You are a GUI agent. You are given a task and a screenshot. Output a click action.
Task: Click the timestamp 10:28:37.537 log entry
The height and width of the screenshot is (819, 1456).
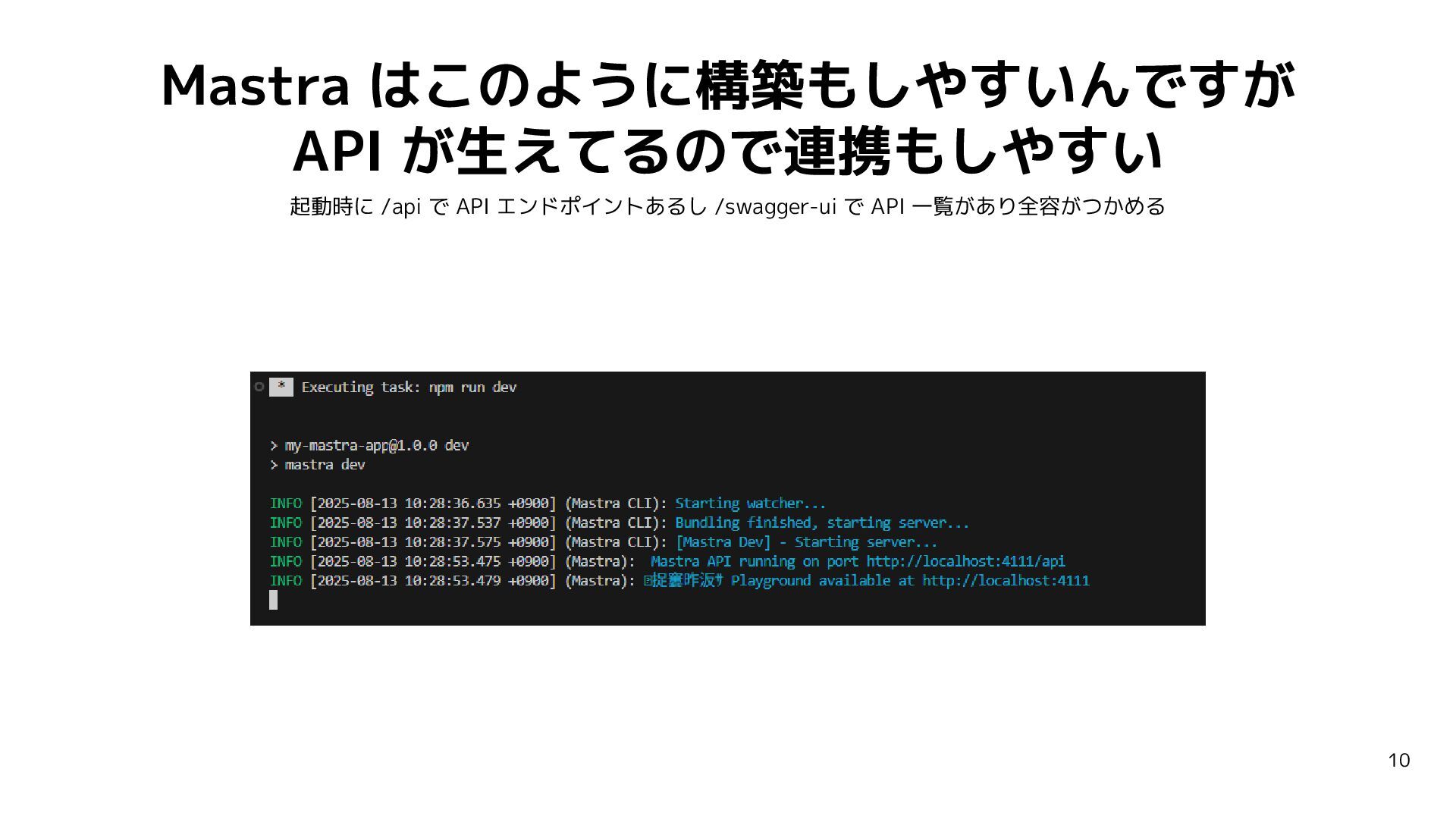click(x=433, y=523)
